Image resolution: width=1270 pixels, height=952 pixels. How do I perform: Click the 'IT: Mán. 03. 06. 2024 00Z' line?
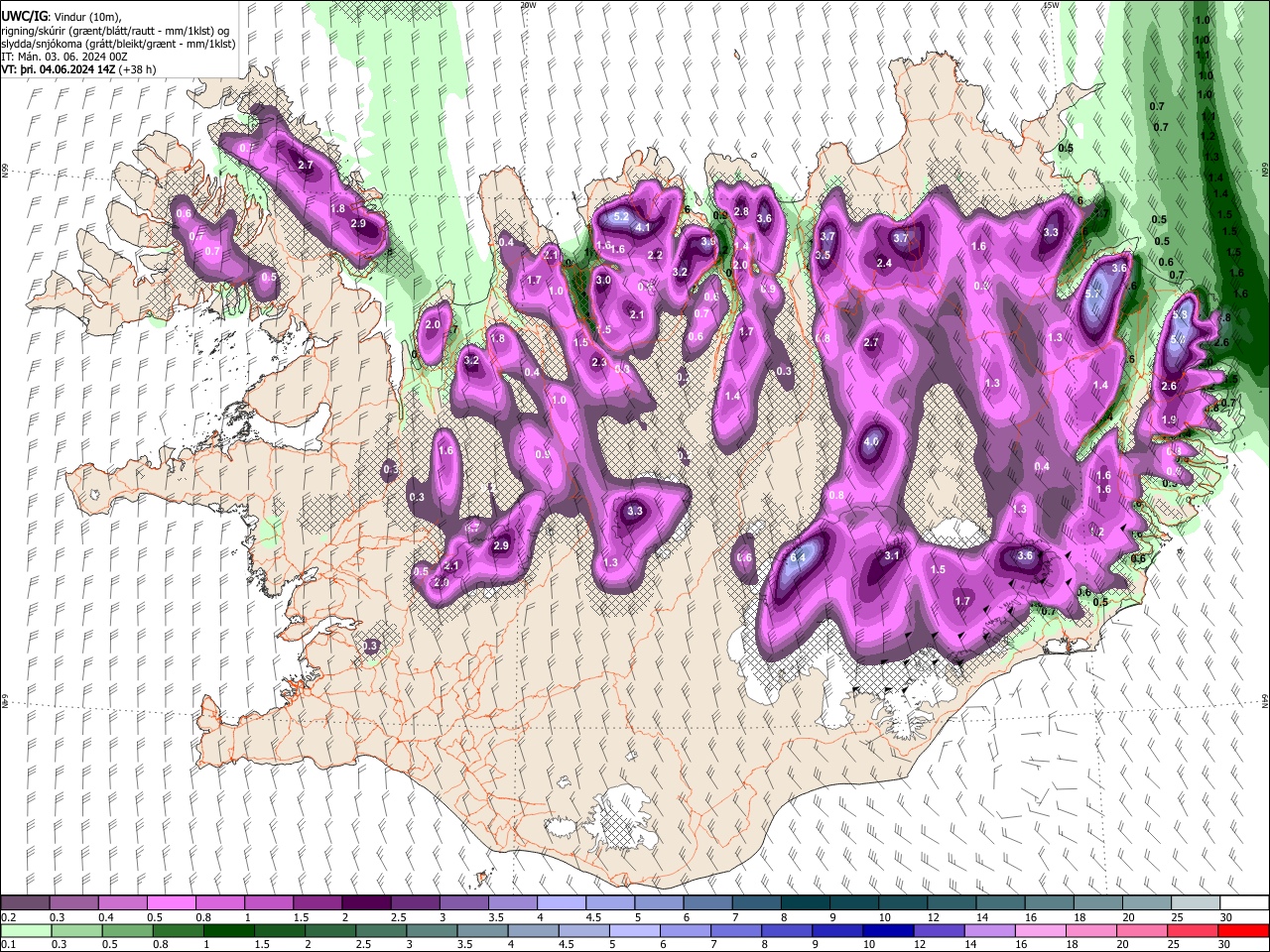pos(63,57)
